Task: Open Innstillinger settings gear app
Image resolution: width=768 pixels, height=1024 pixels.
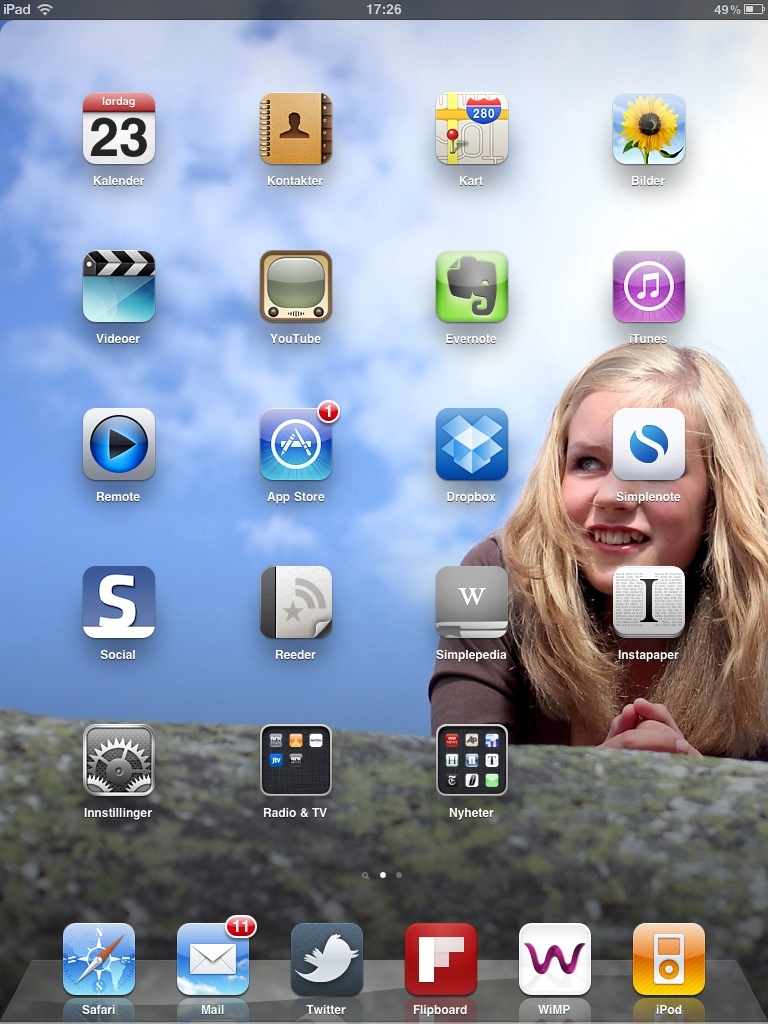Action: (119, 760)
